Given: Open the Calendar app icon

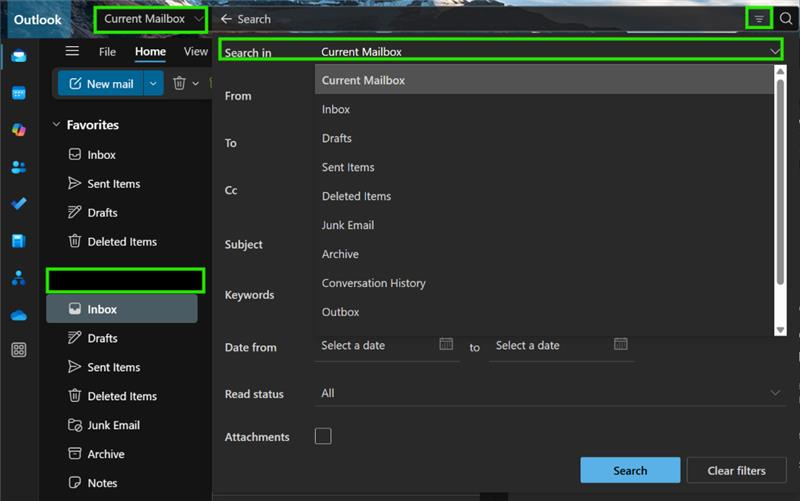Looking at the screenshot, I should [19, 93].
